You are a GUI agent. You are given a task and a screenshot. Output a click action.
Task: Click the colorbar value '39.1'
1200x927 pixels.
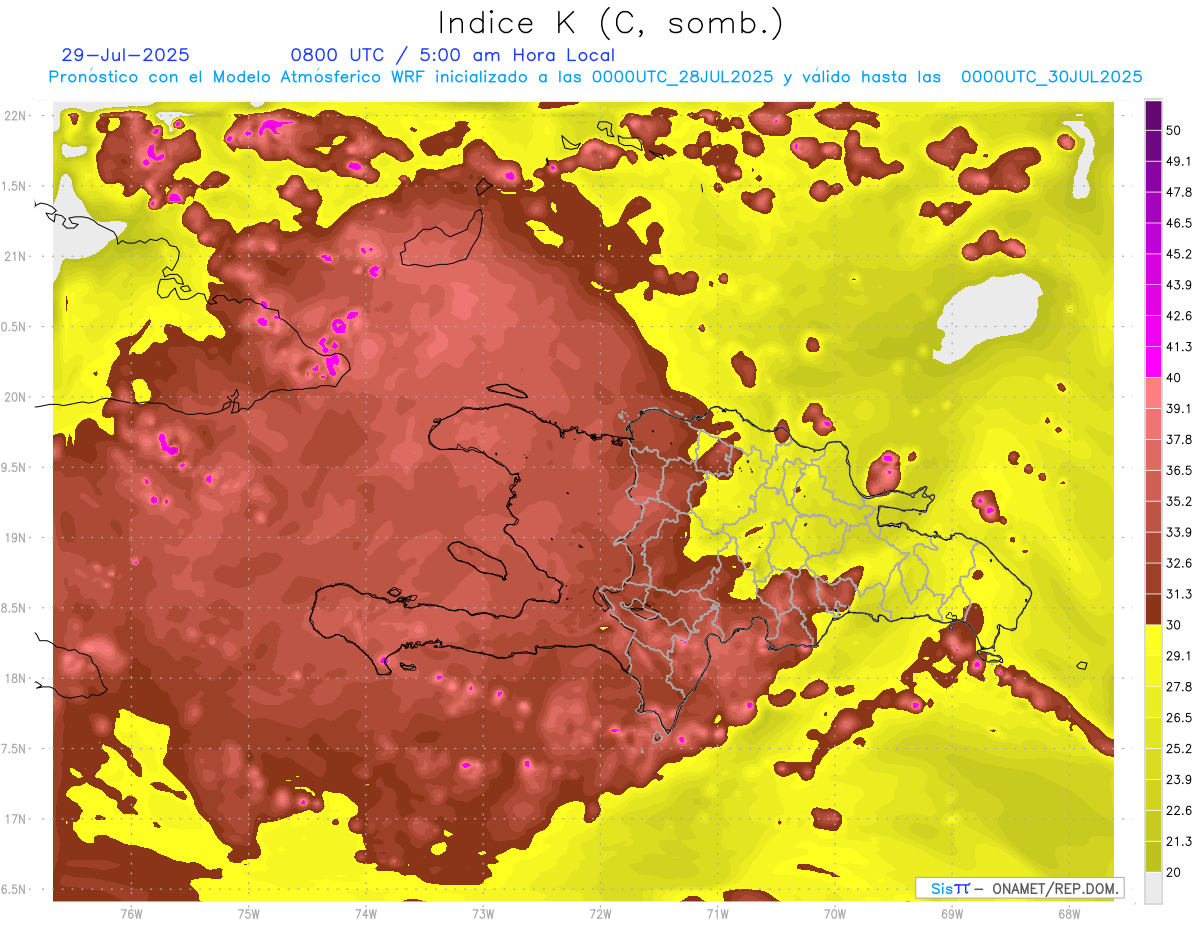(1178, 409)
